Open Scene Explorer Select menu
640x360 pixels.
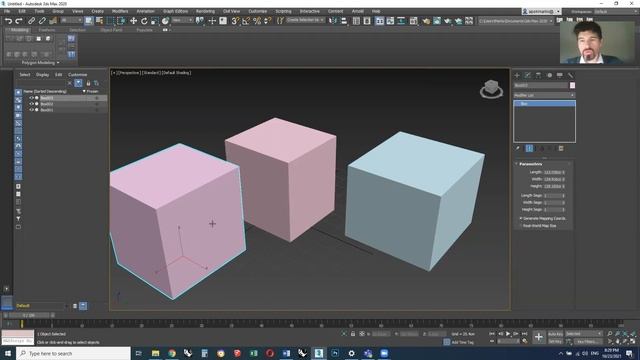pyautogui.click(x=25, y=75)
